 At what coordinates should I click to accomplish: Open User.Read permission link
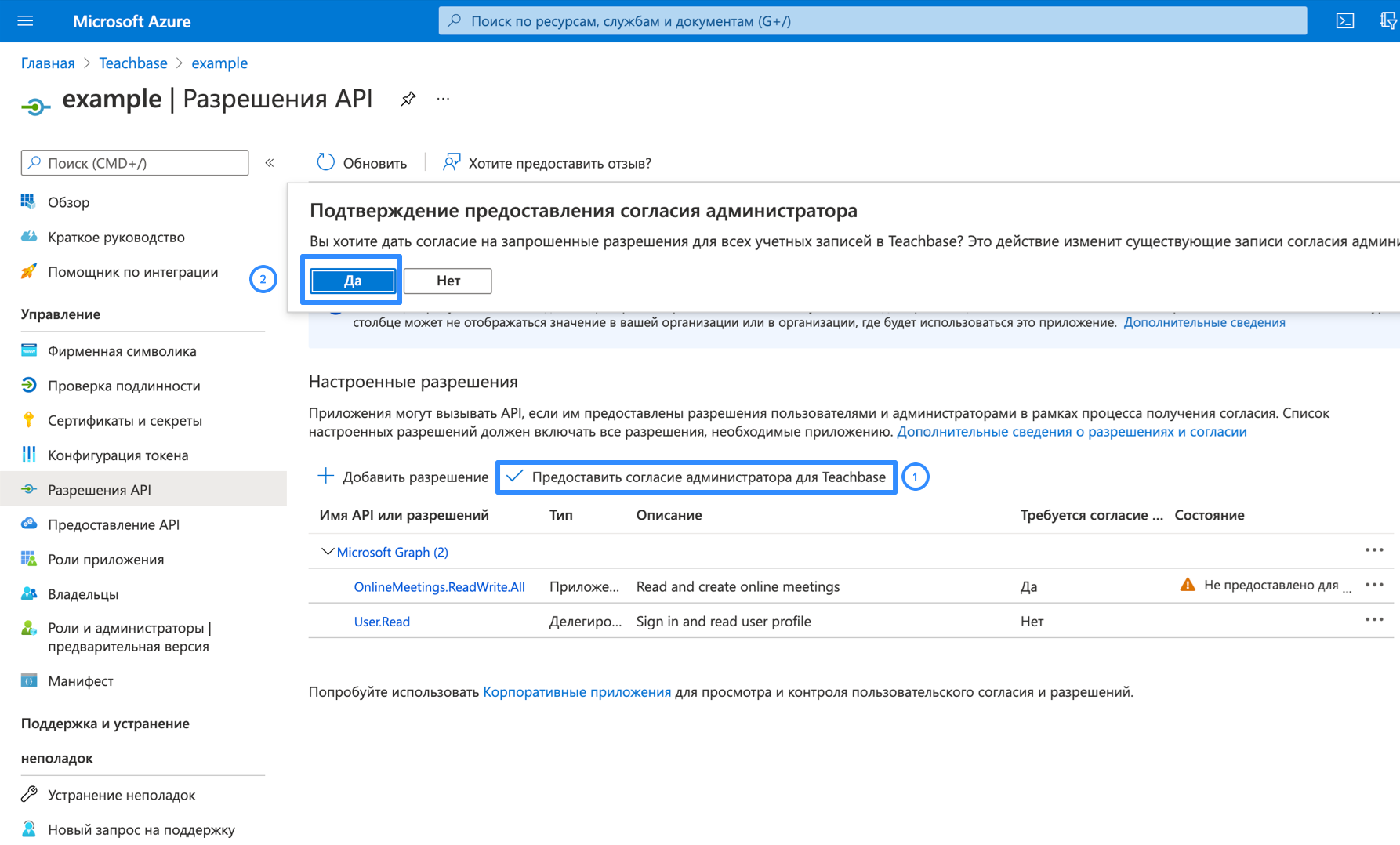[x=382, y=621]
